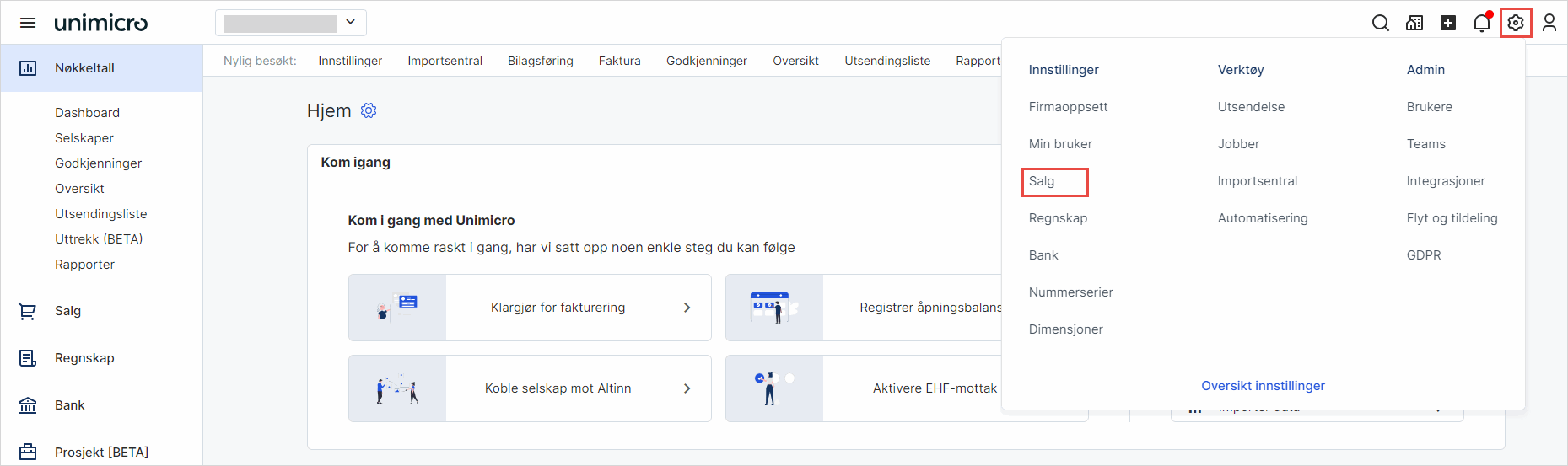Screen dimensions: 1568x466
Task: Click the calculator icon in top bar
Action: pos(1414,23)
